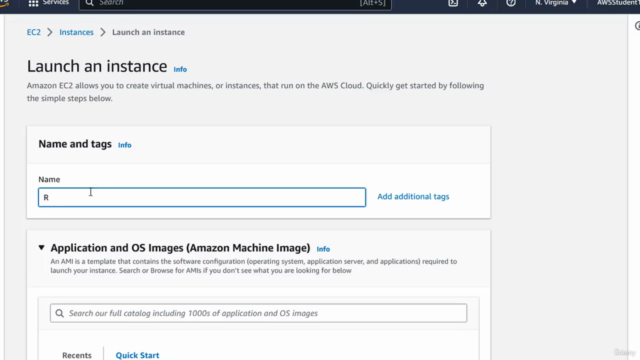Image resolution: width=640 pixels, height=360 pixels.
Task: Focus the instance Name input field
Action: 202,198
